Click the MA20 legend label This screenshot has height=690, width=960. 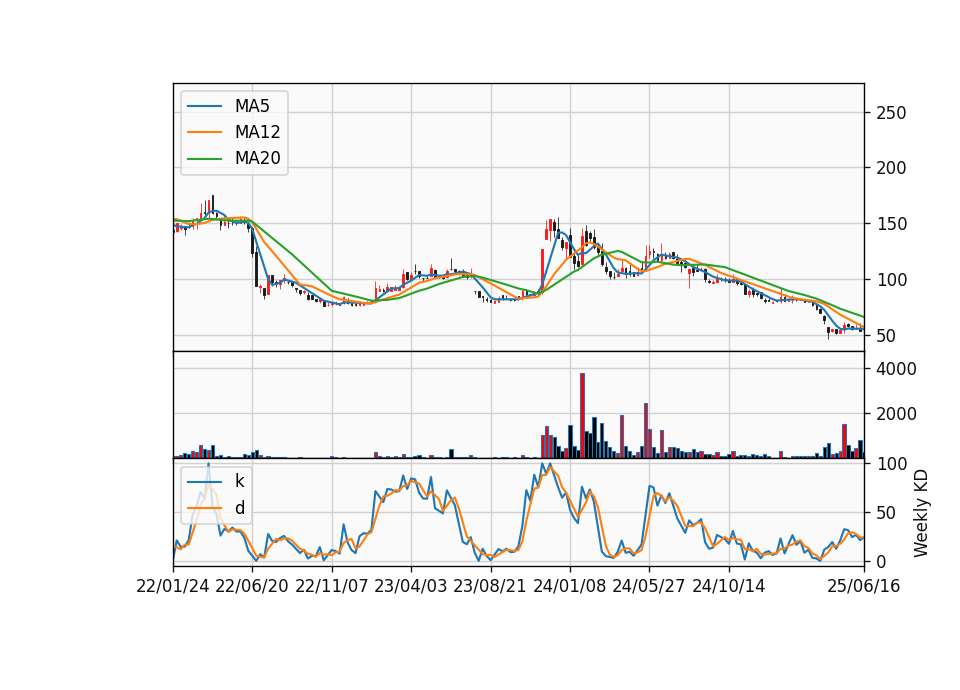coord(257,158)
